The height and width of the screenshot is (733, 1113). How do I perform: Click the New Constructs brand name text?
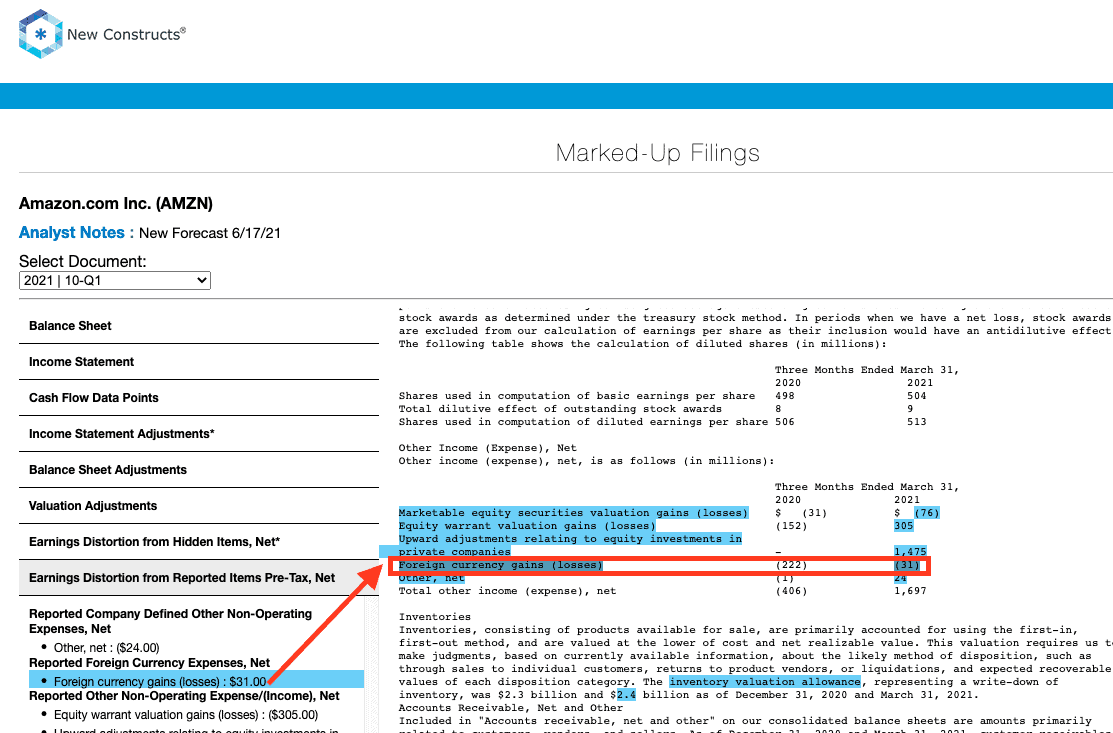point(126,34)
